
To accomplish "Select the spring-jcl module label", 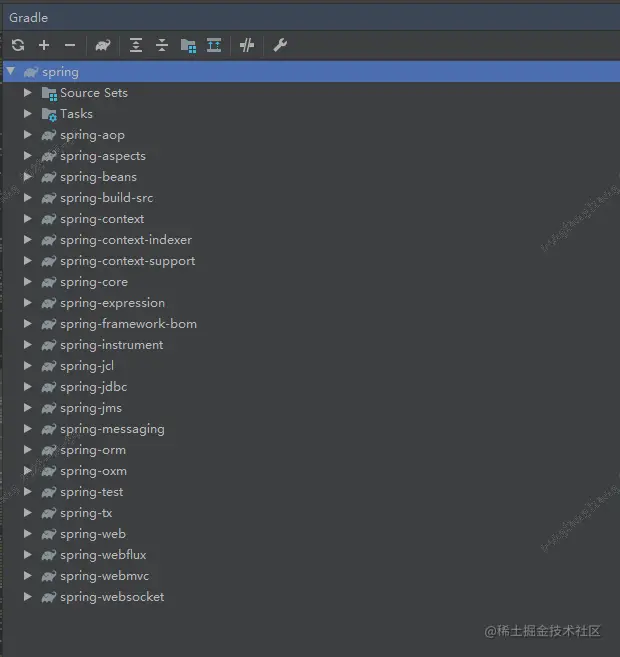I will (87, 366).
